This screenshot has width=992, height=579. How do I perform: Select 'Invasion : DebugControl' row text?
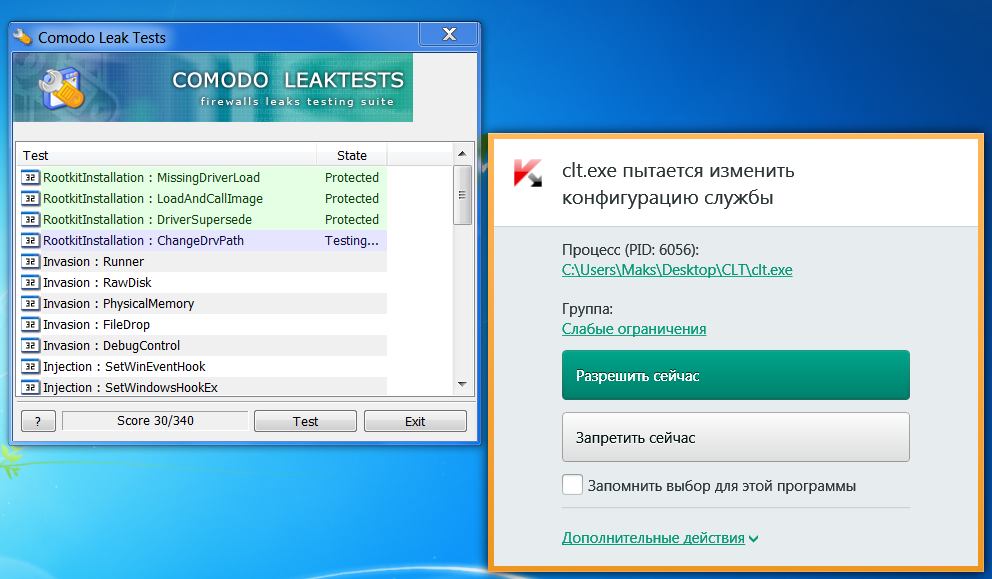(x=111, y=346)
